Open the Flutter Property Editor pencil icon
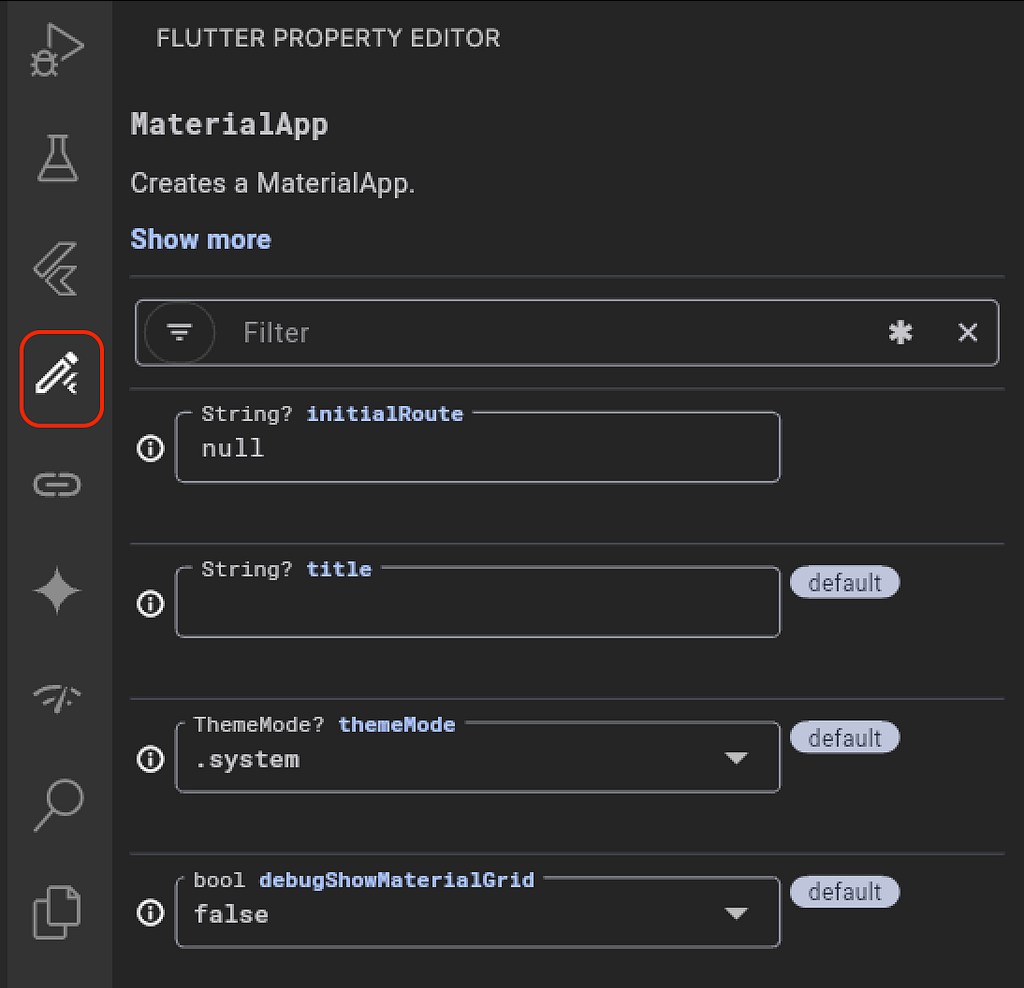Screen dimensions: 1024x988 coord(60,377)
